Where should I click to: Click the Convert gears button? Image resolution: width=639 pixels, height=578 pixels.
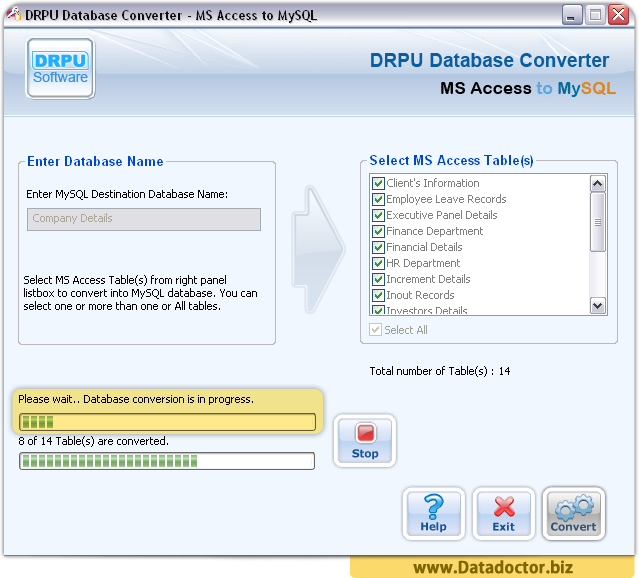click(x=573, y=514)
